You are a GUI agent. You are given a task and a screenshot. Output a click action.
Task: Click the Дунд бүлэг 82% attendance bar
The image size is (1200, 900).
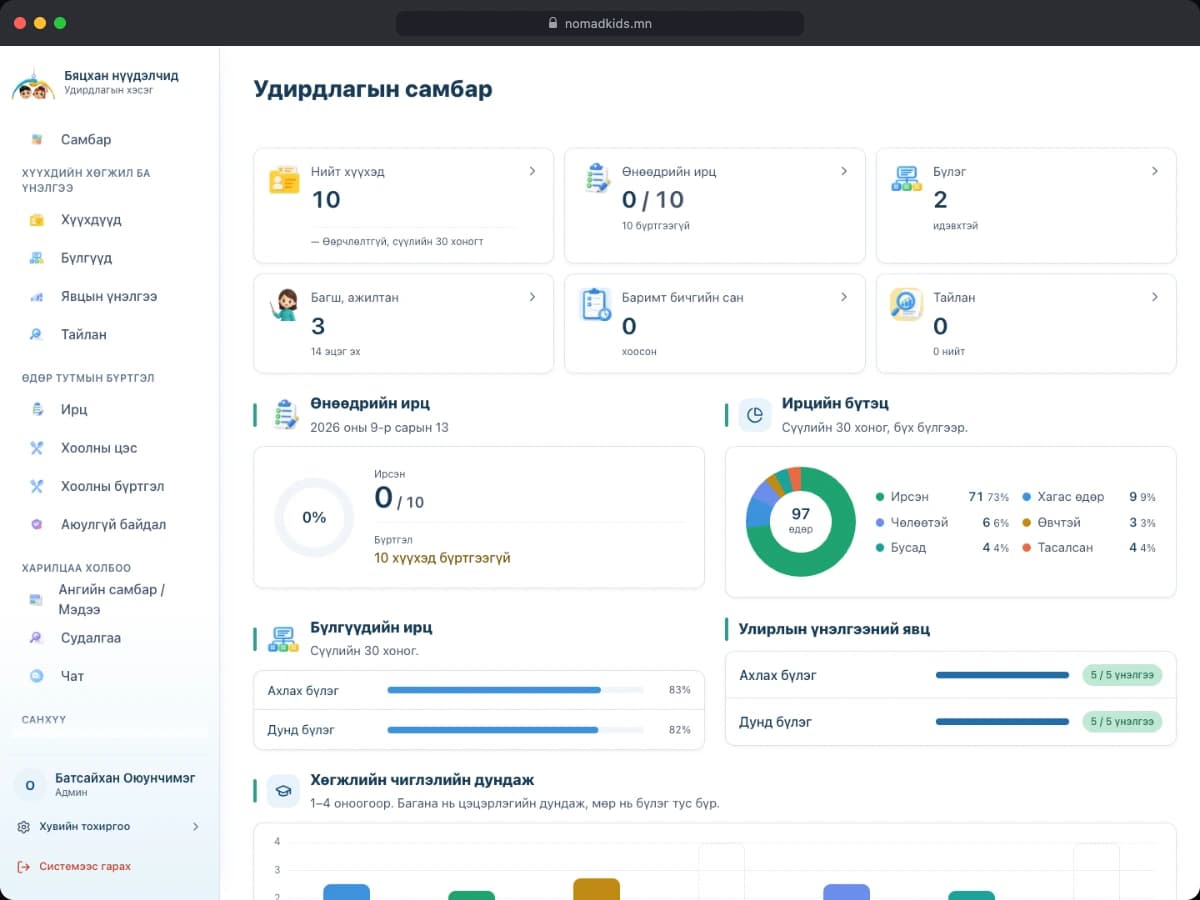pyautogui.click(x=515, y=730)
